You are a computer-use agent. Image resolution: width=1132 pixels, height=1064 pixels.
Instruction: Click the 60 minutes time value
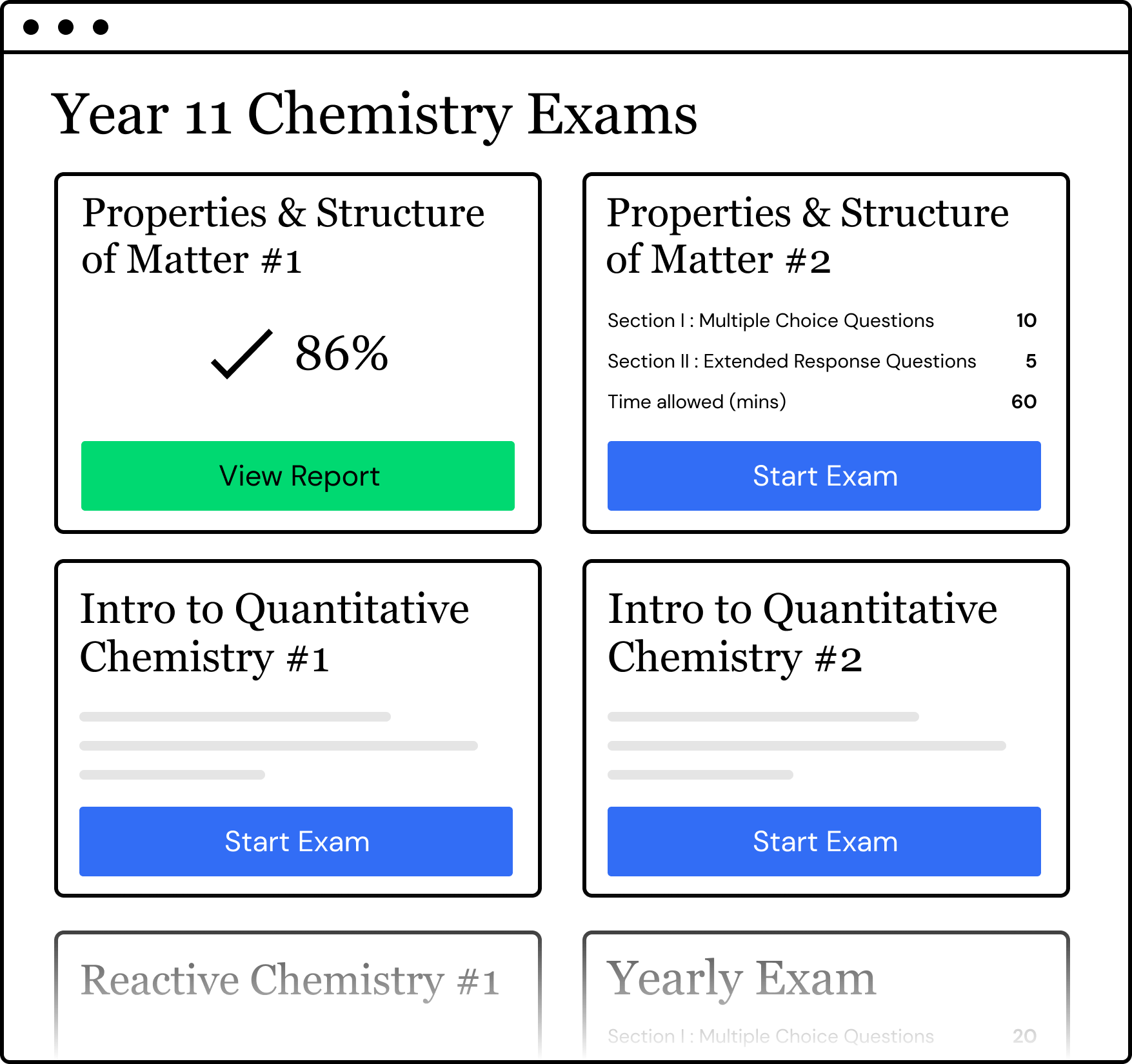click(x=1024, y=402)
